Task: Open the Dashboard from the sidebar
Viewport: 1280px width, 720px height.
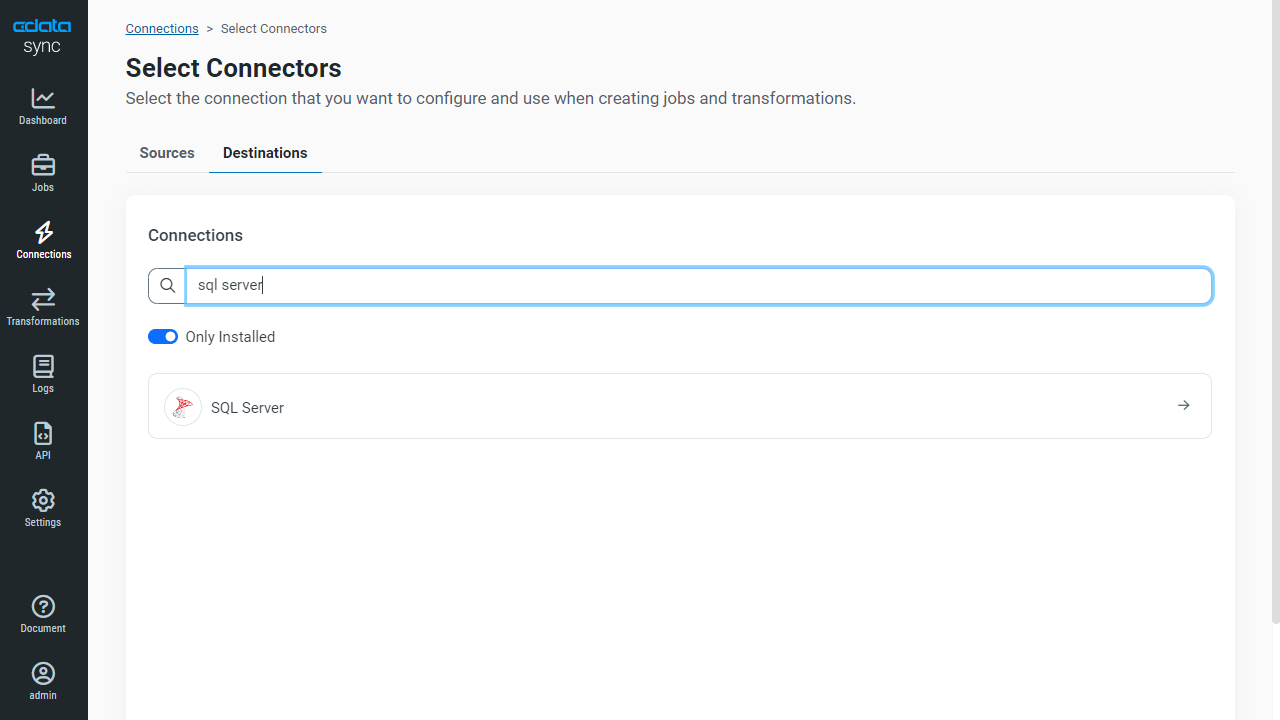Action: tap(43, 107)
